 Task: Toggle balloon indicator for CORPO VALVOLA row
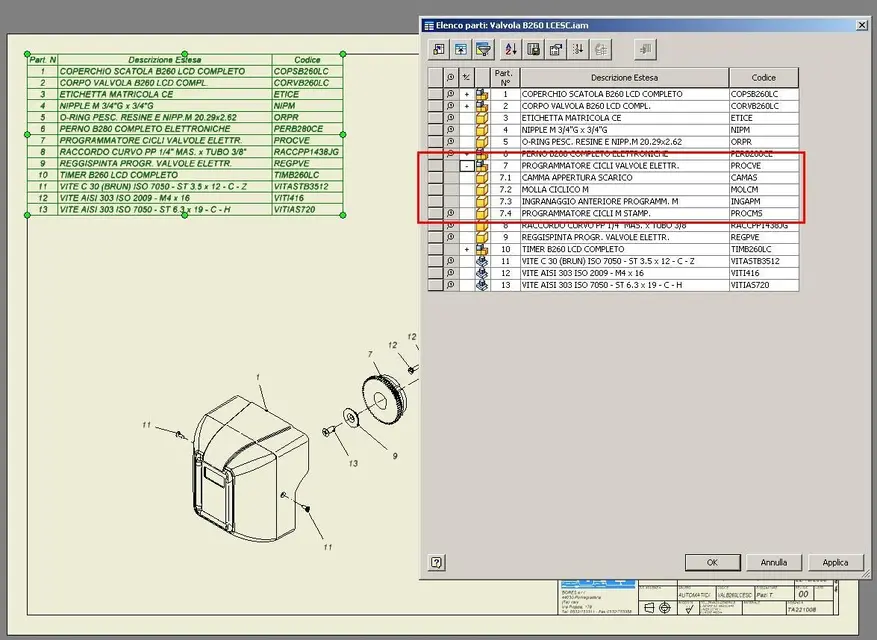coord(451,106)
